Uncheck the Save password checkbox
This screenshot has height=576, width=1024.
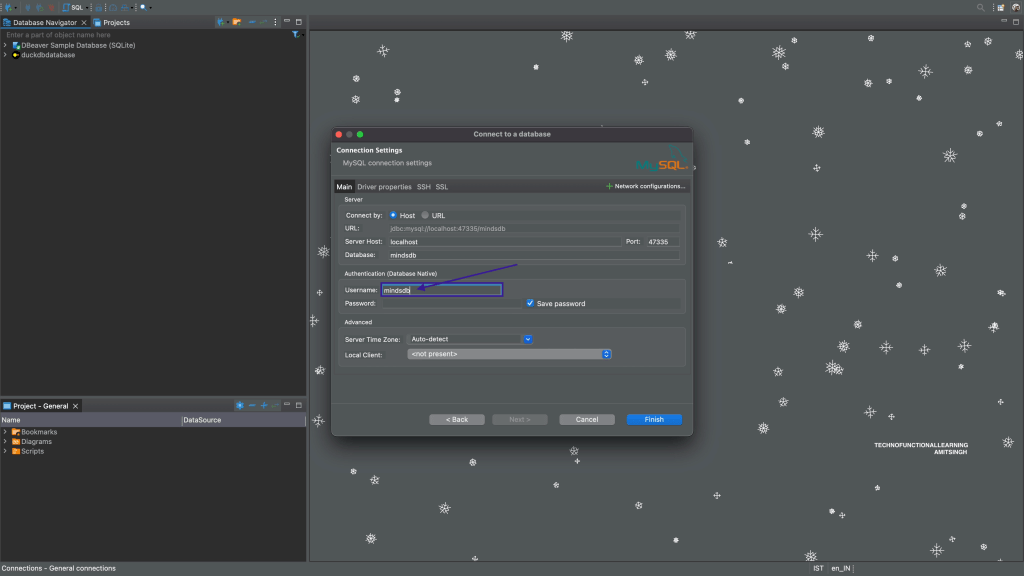click(530, 303)
